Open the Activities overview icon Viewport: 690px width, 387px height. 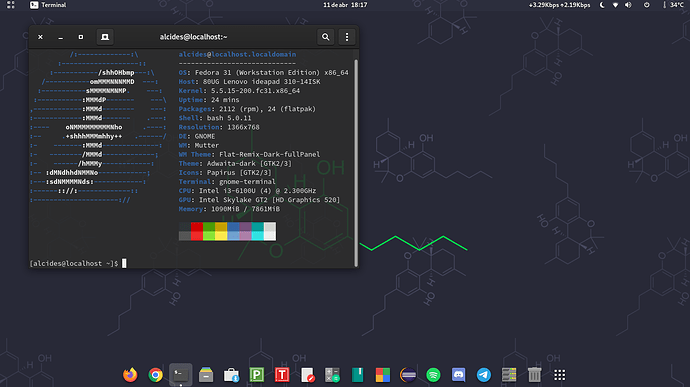pyautogui.click(x=11, y=5)
